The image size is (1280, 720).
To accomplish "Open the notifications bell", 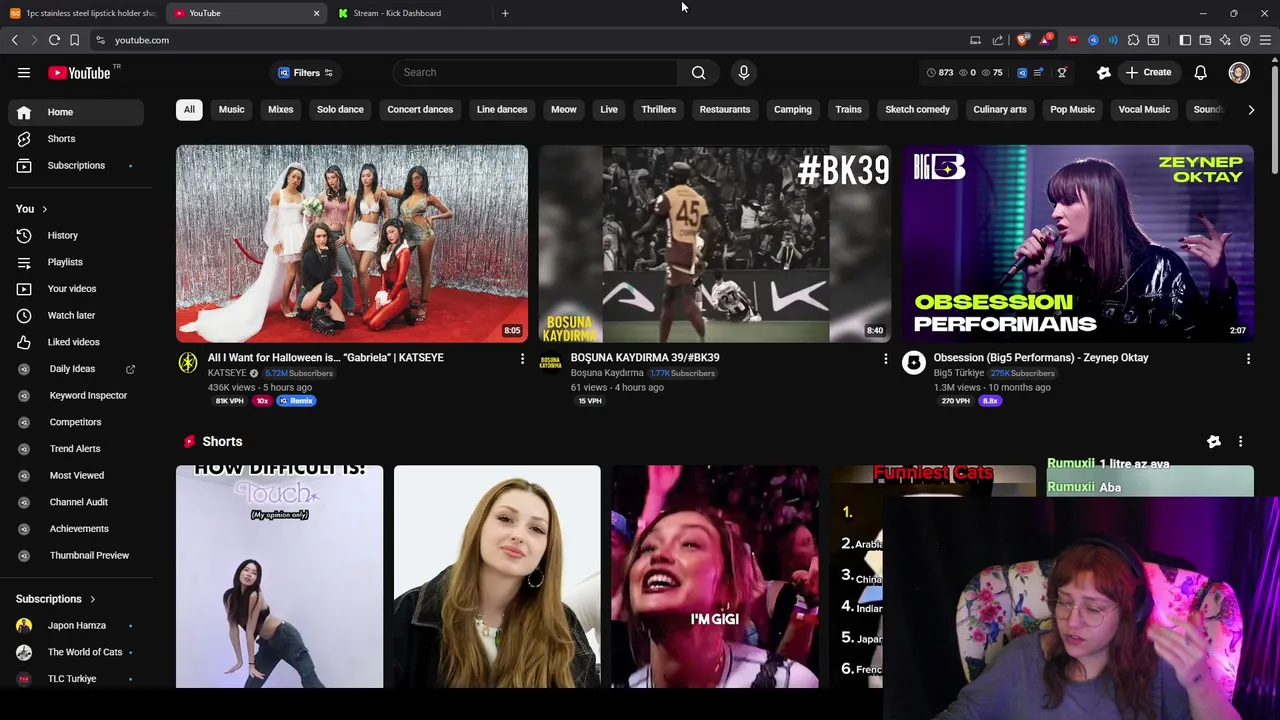I will (x=1200, y=72).
